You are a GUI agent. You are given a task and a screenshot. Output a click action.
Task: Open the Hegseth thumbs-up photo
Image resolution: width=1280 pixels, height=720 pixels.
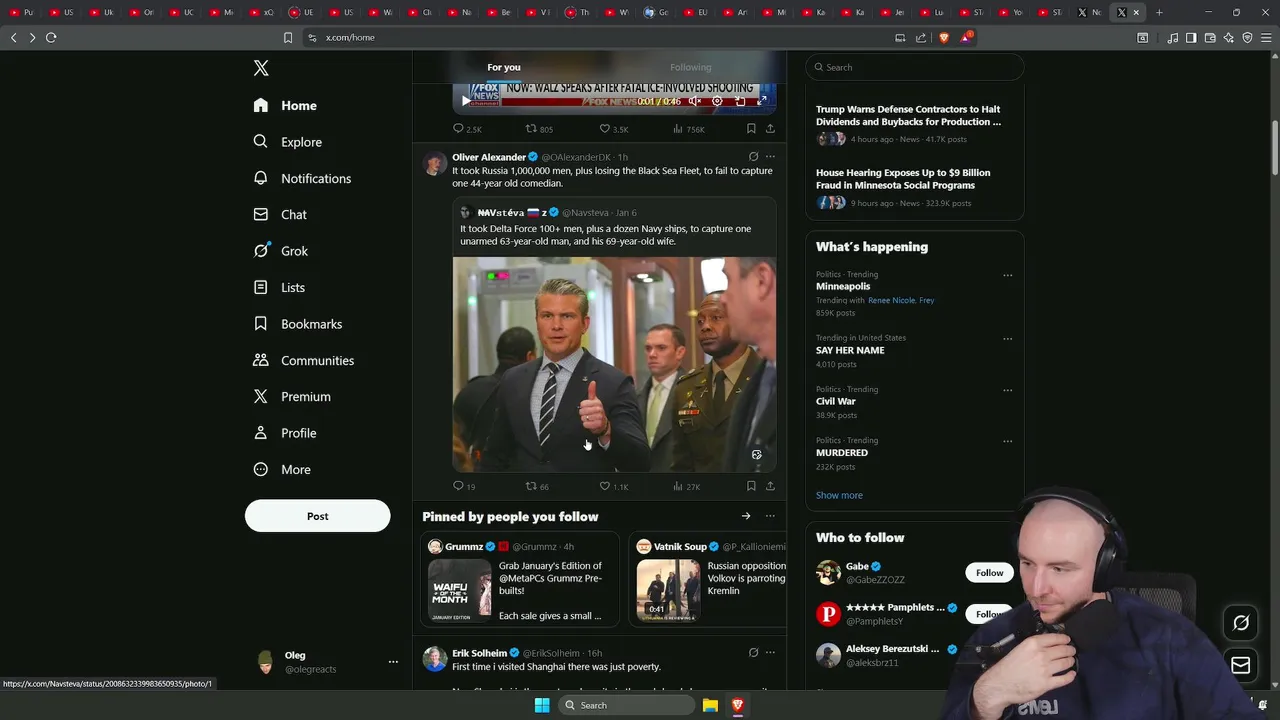[614, 364]
